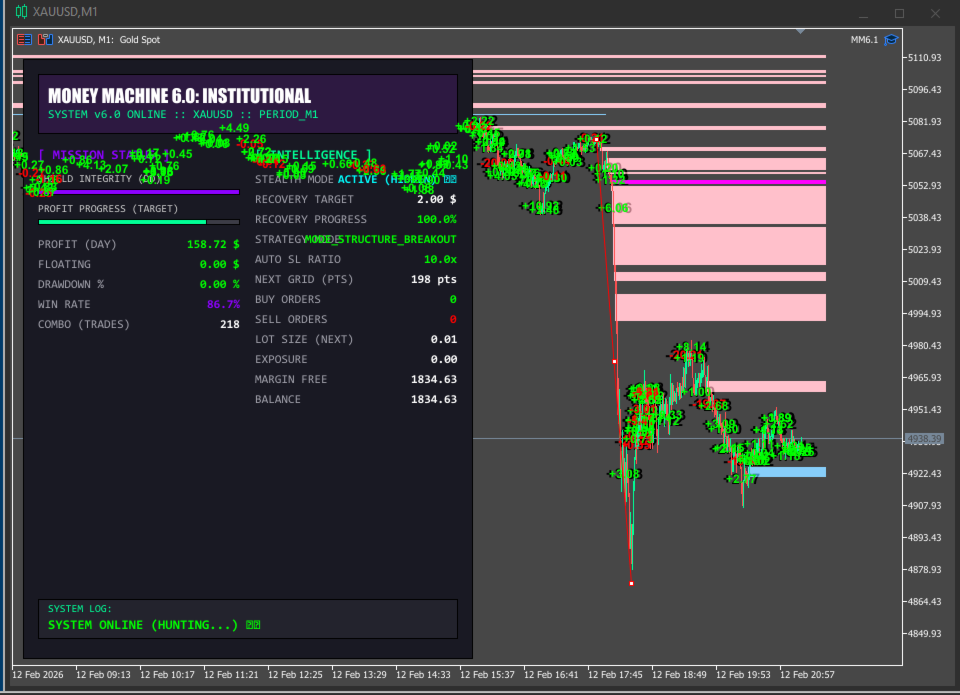
Task: Click the AUTO SL RATIO value 10.0x
Action: point(440,260)
